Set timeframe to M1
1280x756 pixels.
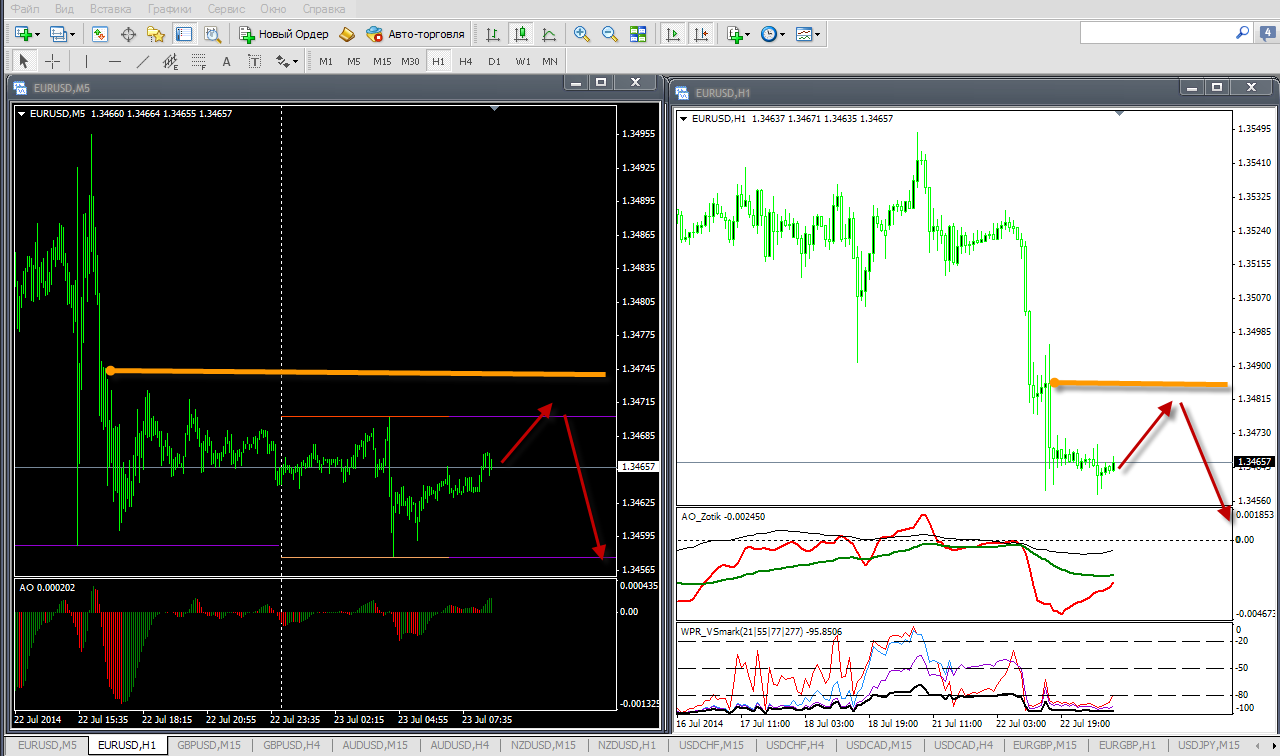coord(326,61)
